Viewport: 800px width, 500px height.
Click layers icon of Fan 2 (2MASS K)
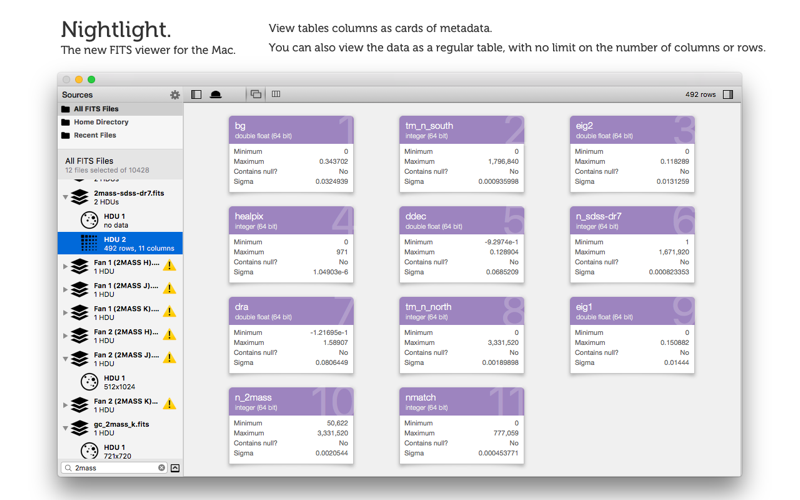click(80, 405)
